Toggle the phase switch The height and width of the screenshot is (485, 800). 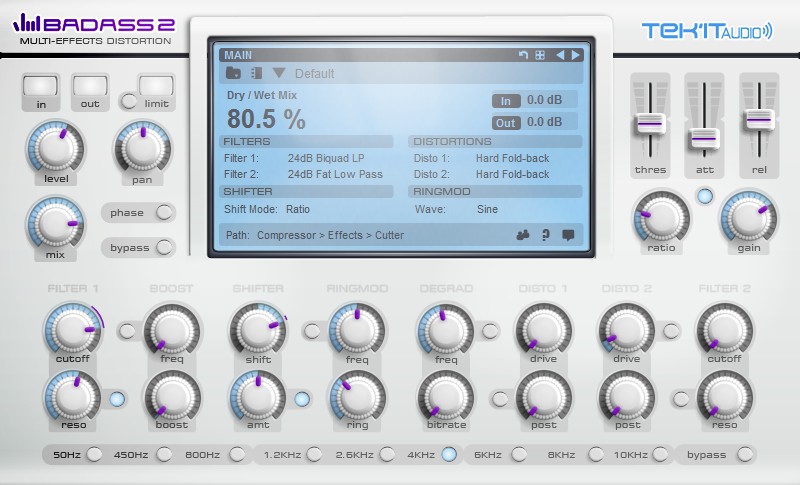[164, 212]
